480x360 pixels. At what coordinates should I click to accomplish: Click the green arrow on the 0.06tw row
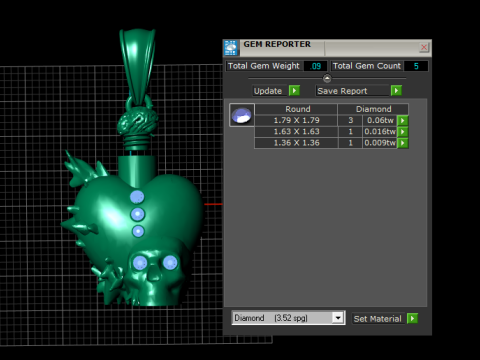coord(403,120)
